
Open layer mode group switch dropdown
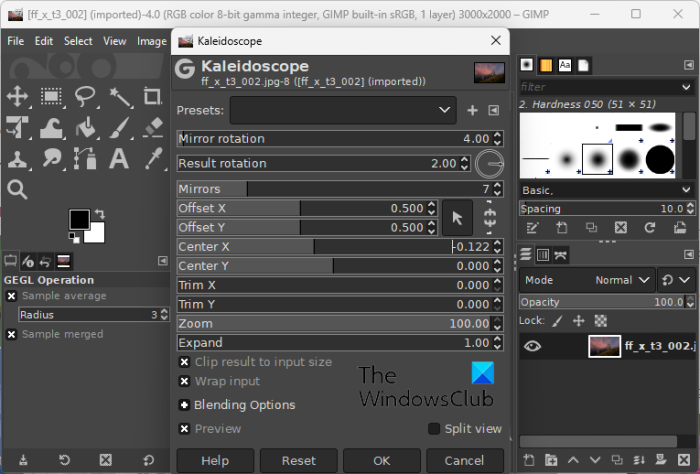tap(675, 280)
